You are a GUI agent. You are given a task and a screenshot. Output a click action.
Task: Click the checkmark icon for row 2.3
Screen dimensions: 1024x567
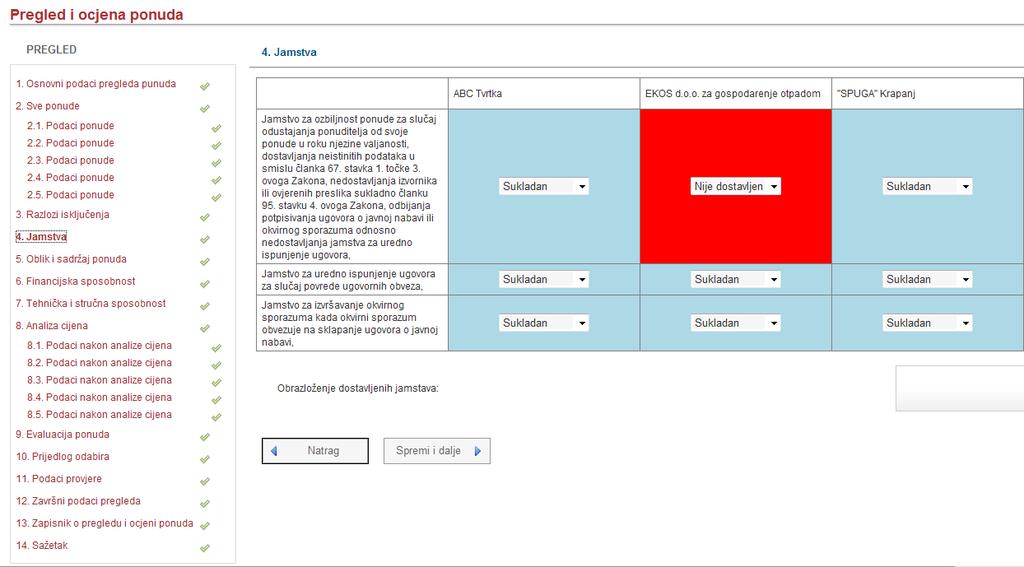point(216,163)
